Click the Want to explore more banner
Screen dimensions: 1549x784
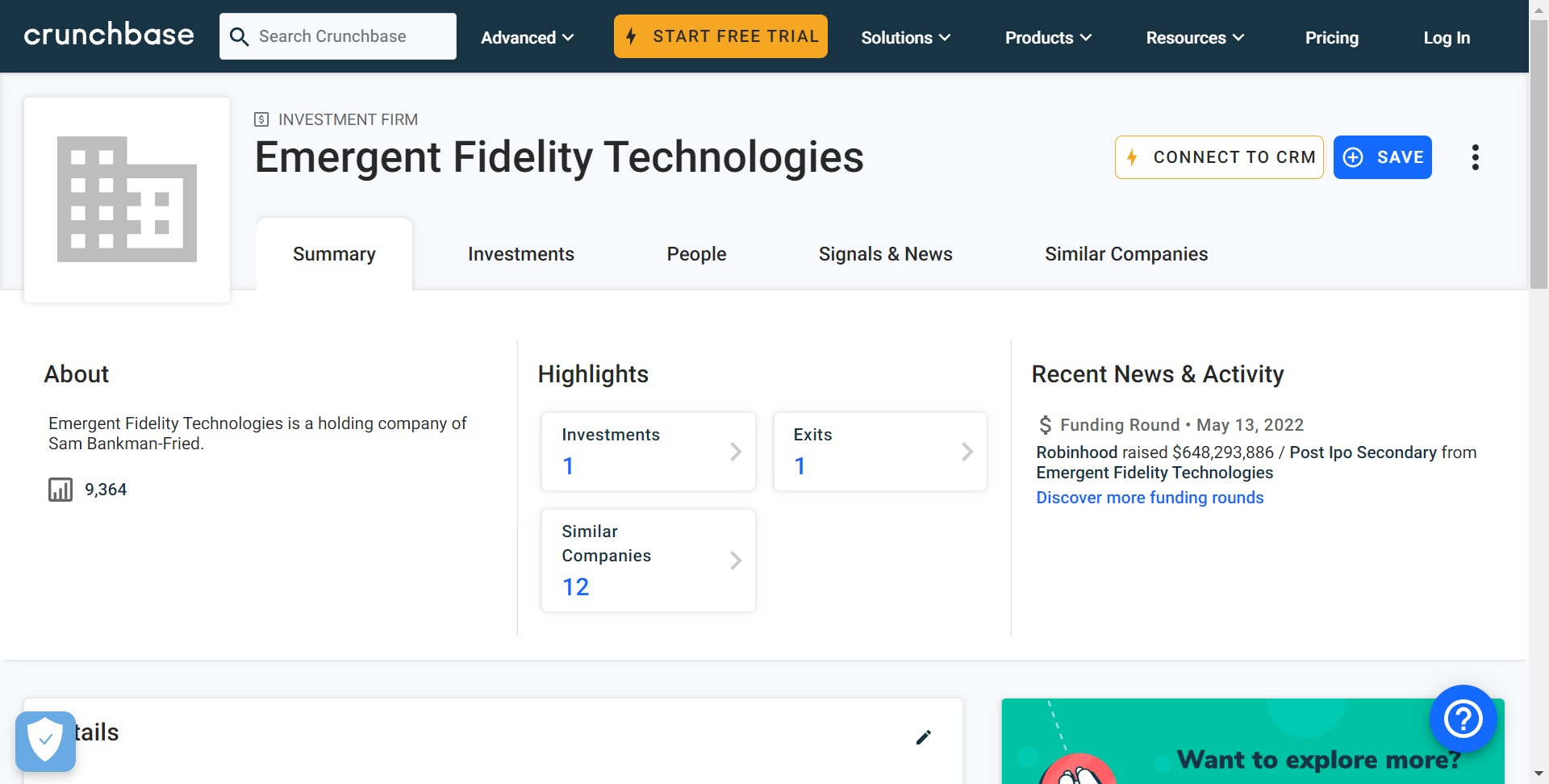click(1252, 741)
